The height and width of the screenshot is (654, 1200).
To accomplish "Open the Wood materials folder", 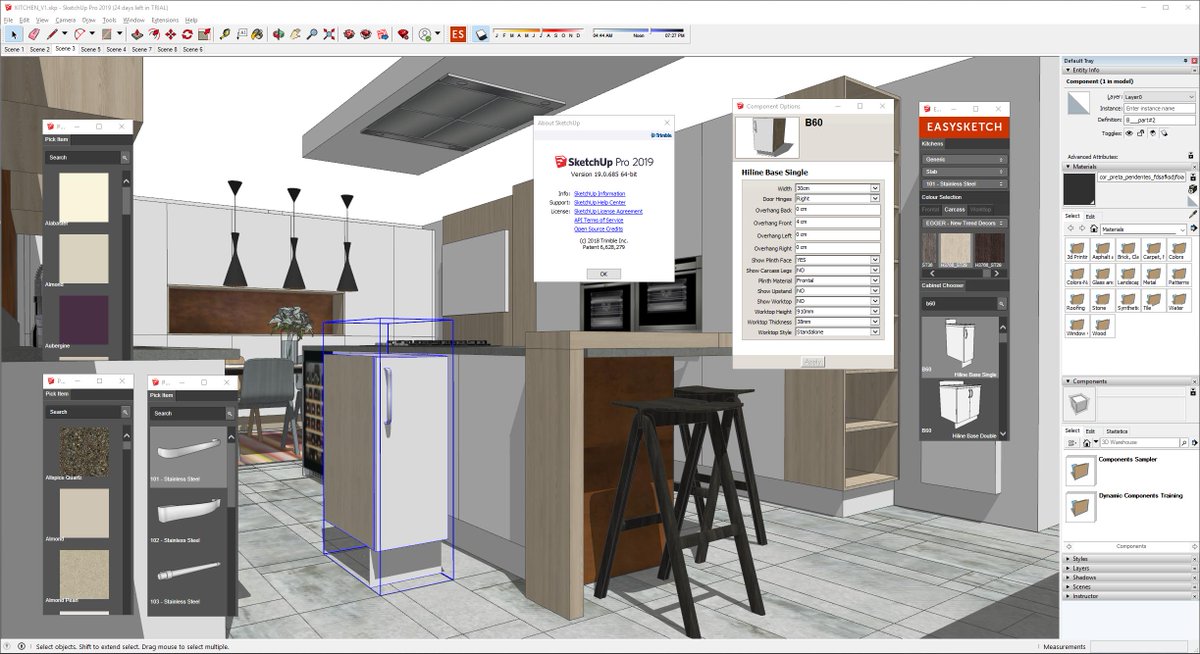I will (x=1101, y=324).
